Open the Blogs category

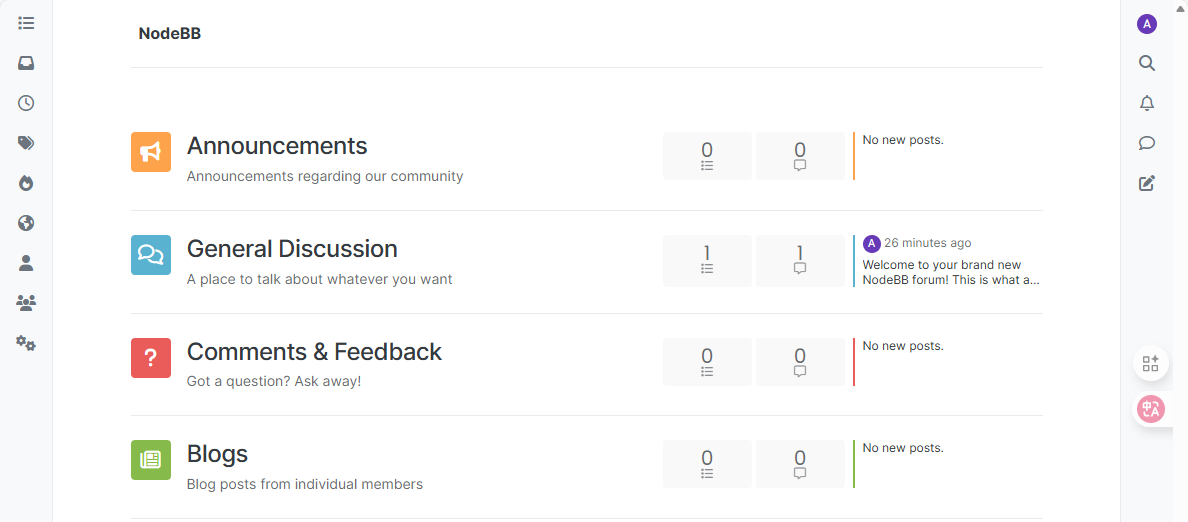[x=217, y=454]
